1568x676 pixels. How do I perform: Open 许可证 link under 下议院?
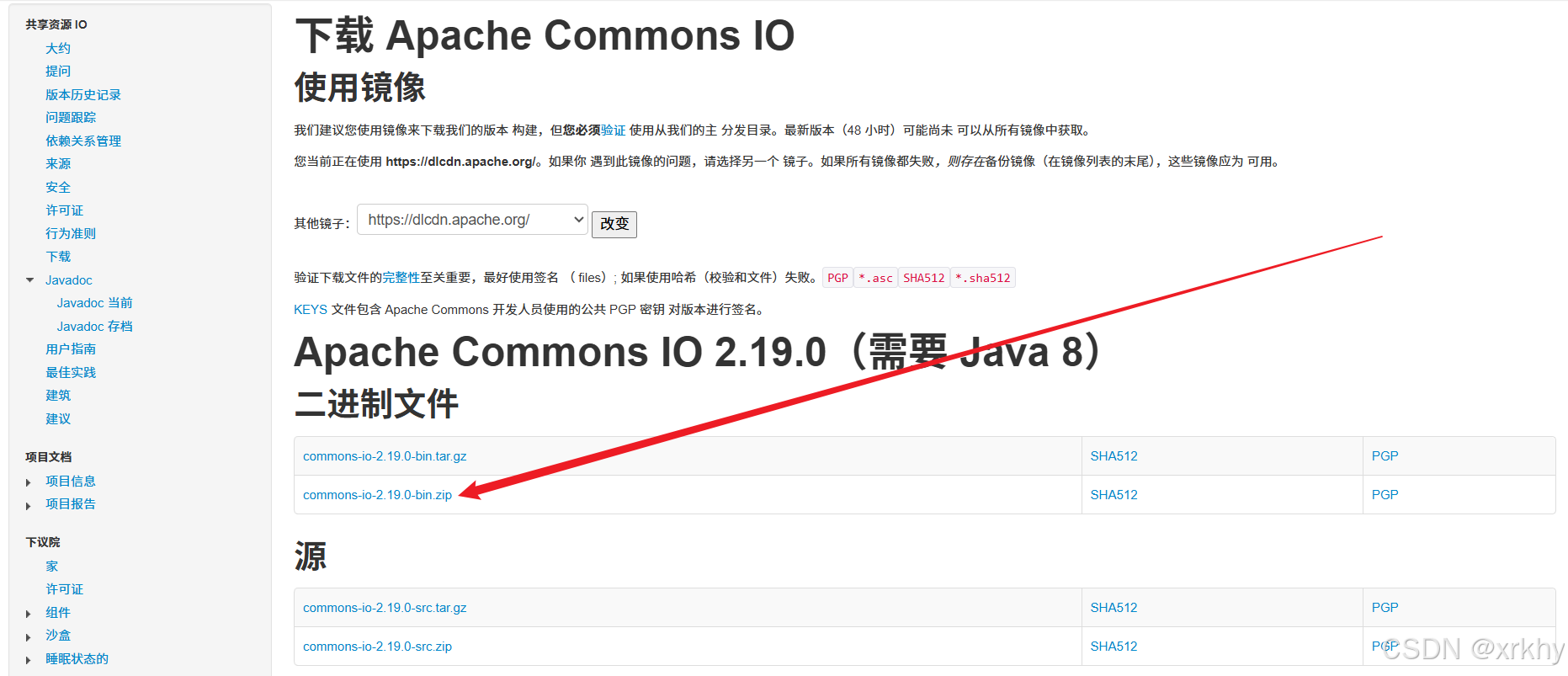pos(65,589)
